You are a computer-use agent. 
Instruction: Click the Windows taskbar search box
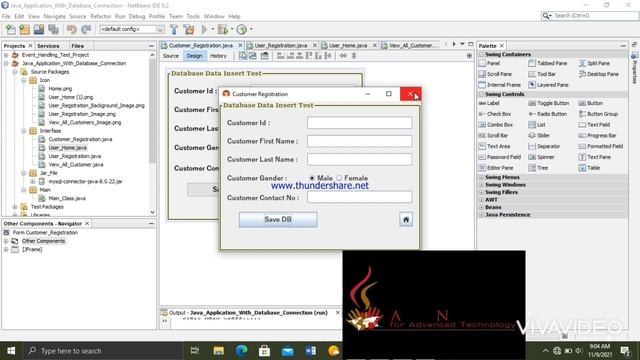click(102, 351)
